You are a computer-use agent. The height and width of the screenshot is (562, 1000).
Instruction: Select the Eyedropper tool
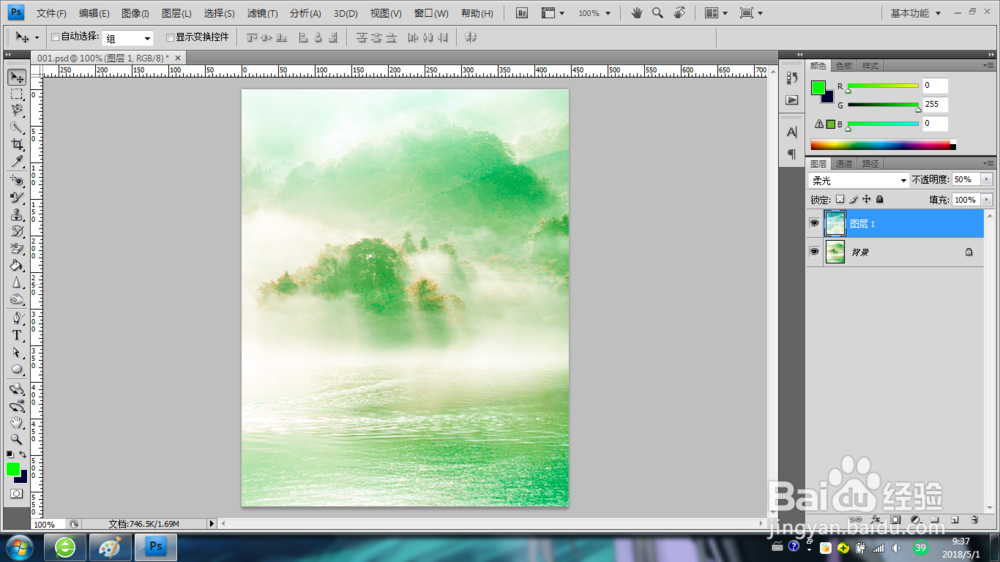17,161
